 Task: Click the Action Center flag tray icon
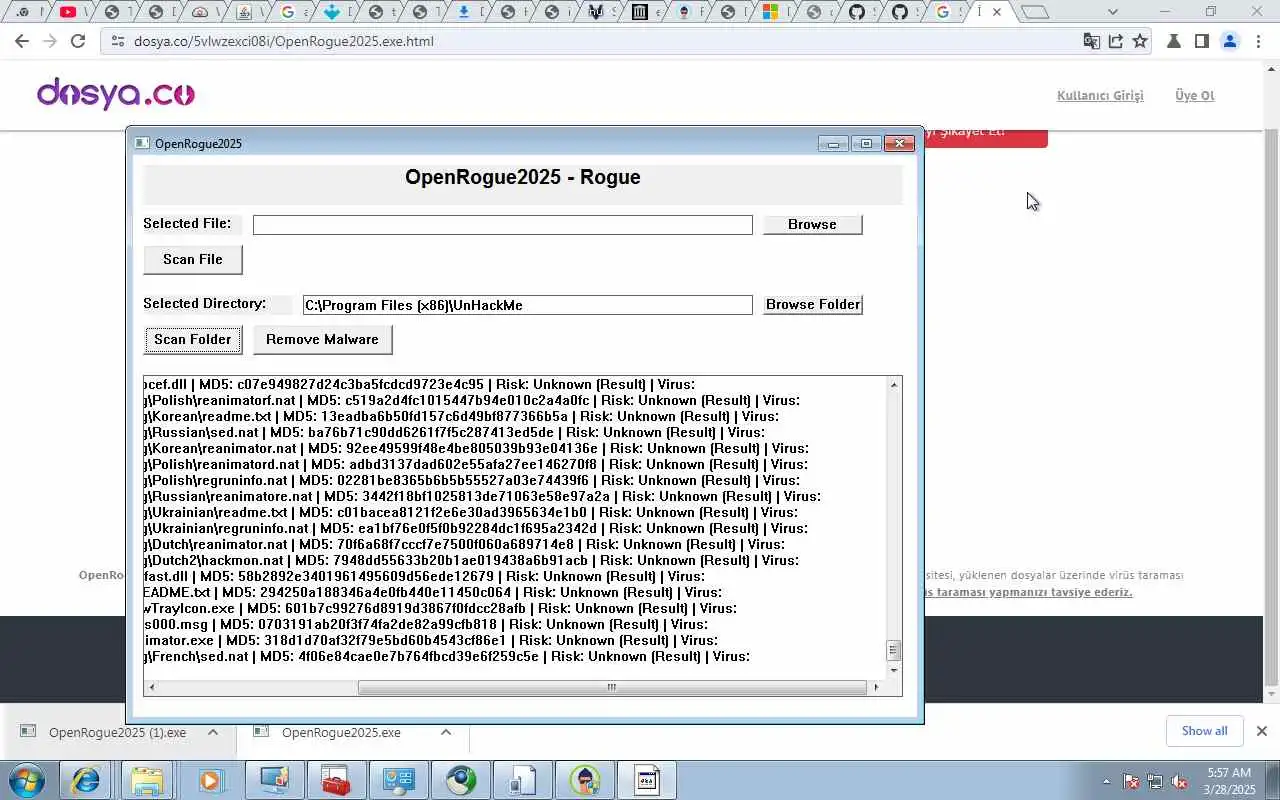tap(1131, 781)
